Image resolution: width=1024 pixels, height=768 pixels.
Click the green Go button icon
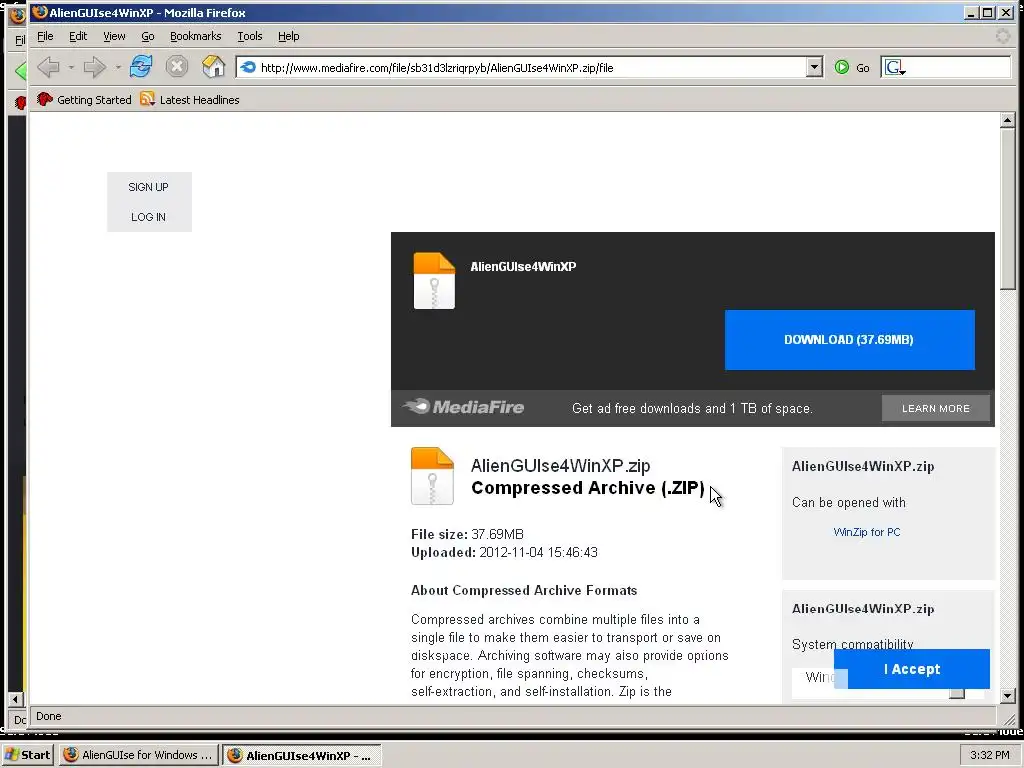(x=842, y=67)
